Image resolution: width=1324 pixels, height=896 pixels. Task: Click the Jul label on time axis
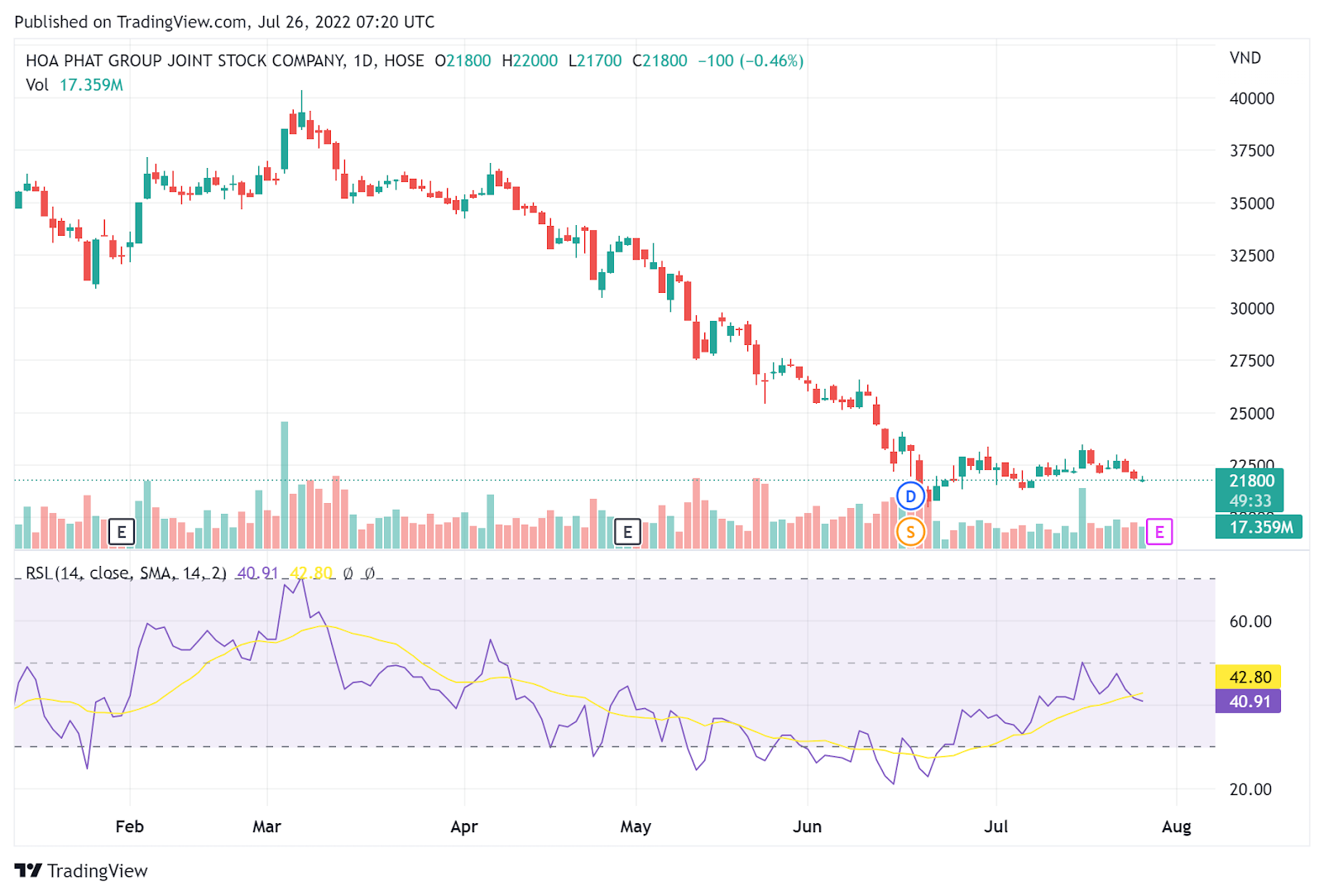click(x=996, y=827)
